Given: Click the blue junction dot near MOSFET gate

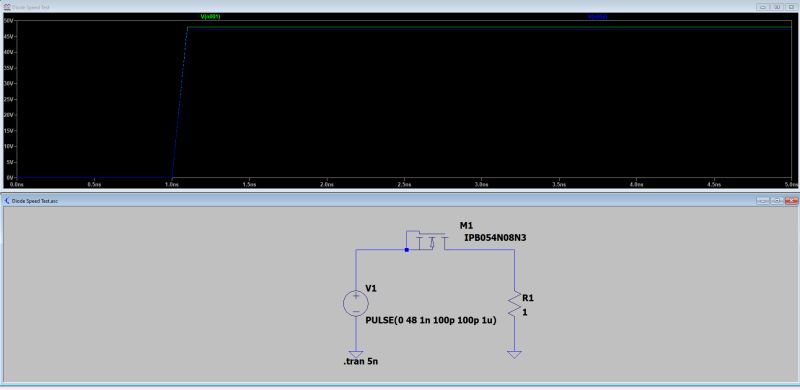Looking at the screenshot, I should (406, 250).
